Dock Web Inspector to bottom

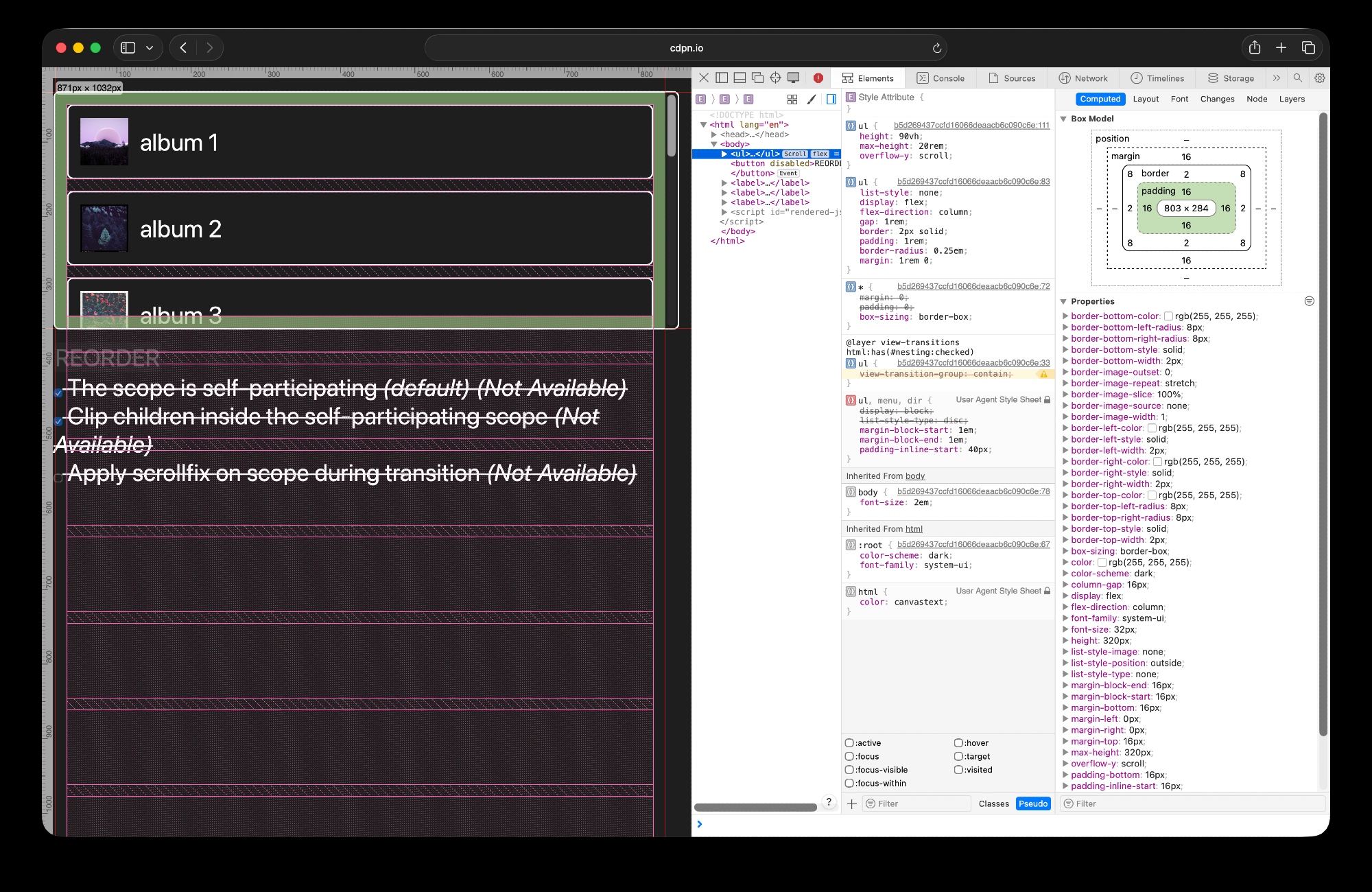coord(740,78)
